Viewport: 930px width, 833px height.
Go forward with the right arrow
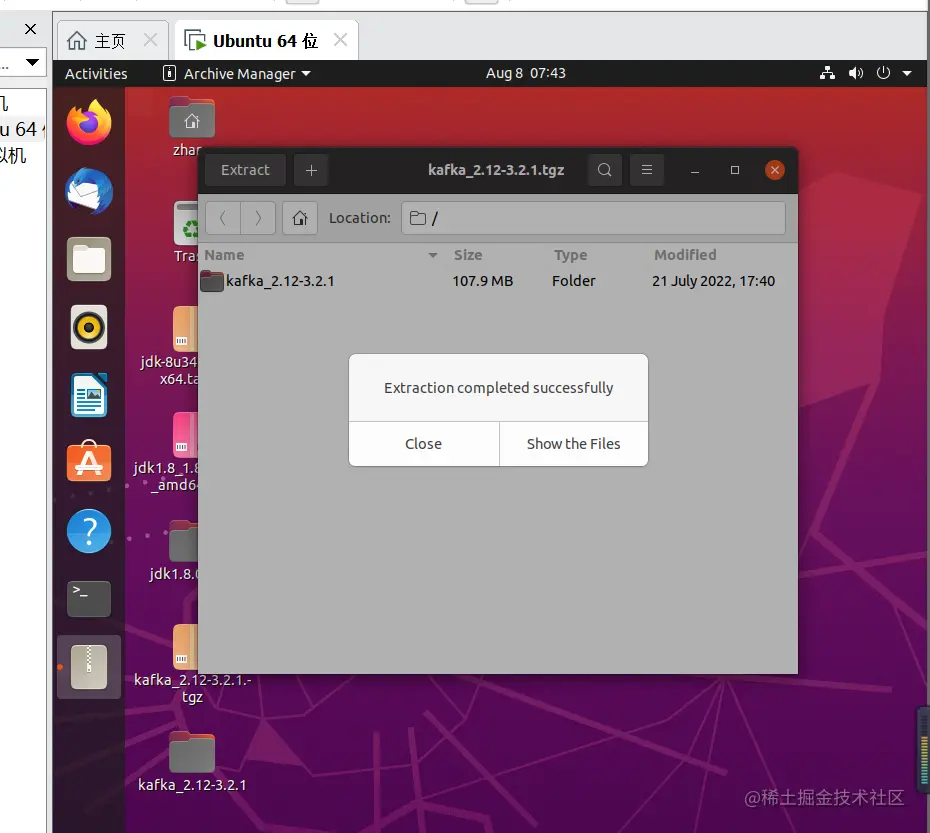pos(258,218)
